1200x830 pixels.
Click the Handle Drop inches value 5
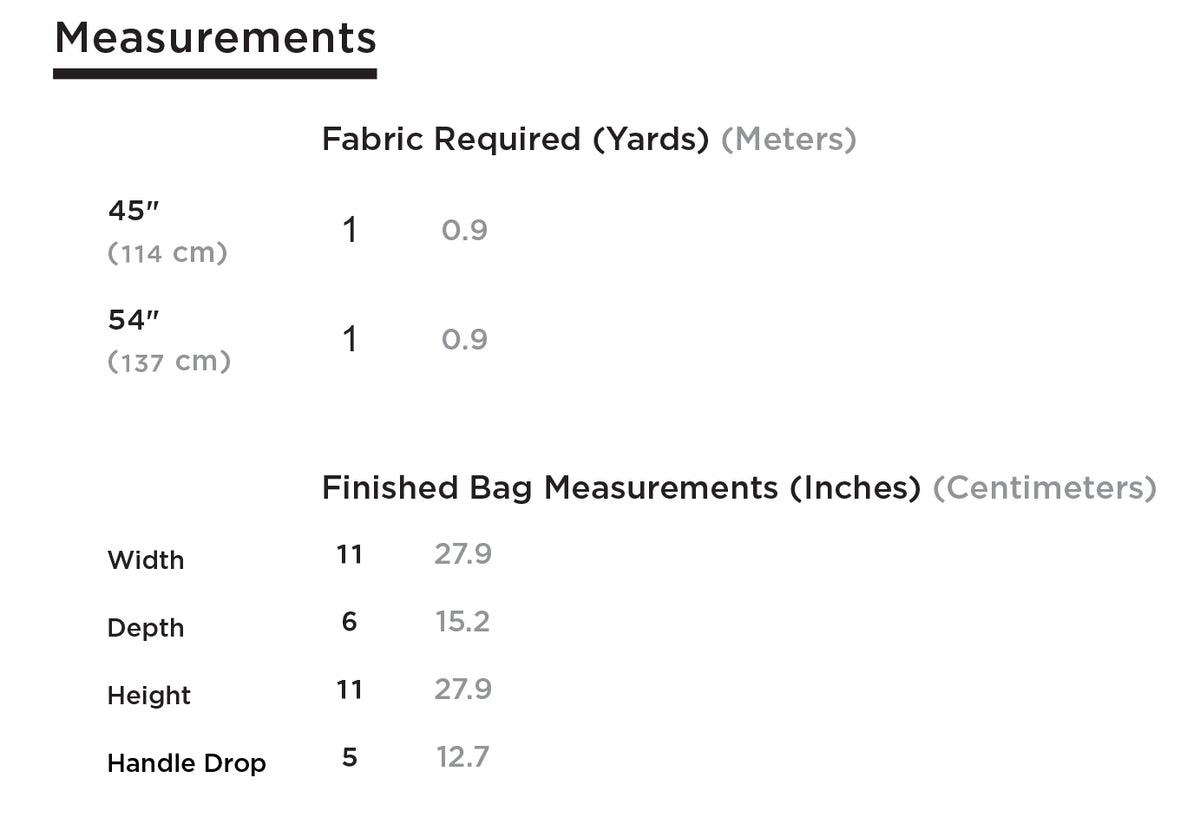349,757
